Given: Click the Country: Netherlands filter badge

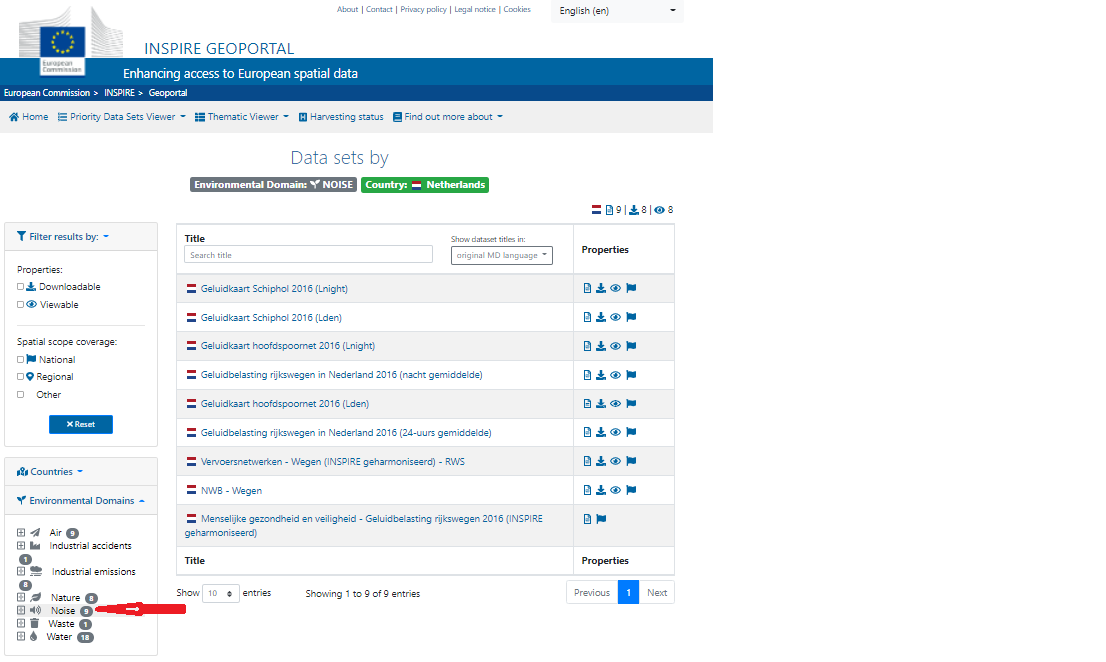Looking at the screenshot, I should pyautogui.click(x=425, y=185).
